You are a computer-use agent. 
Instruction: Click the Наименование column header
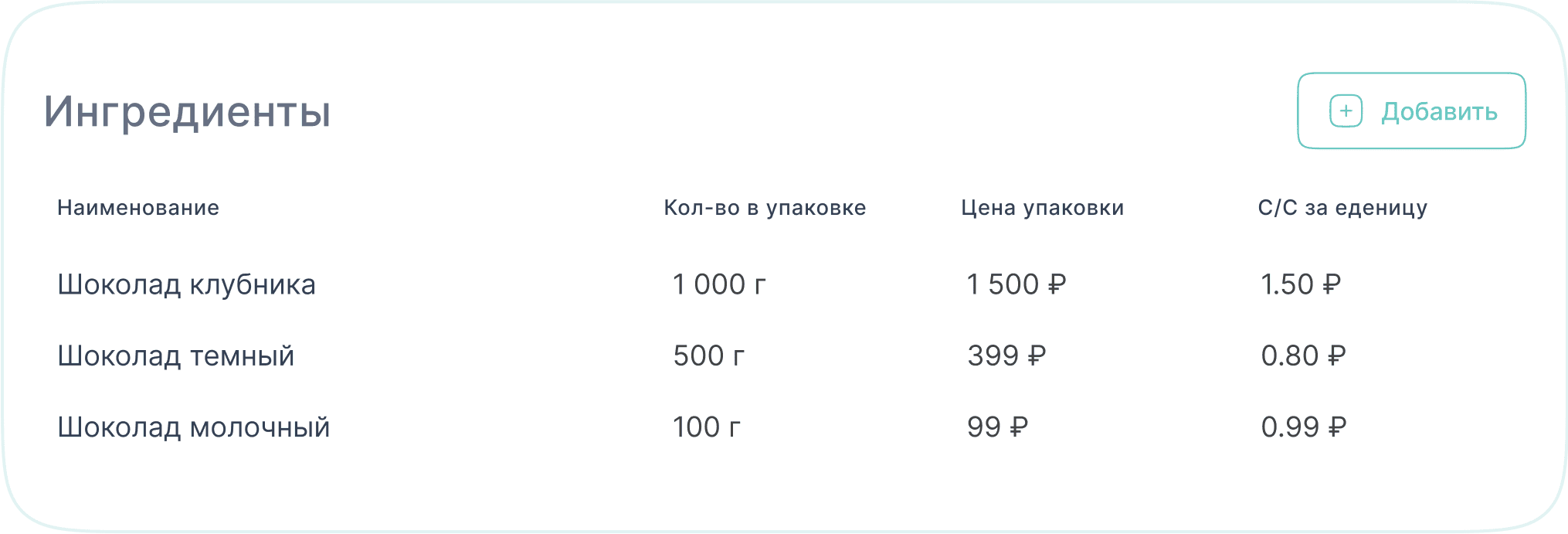click(x=139, y=207)
